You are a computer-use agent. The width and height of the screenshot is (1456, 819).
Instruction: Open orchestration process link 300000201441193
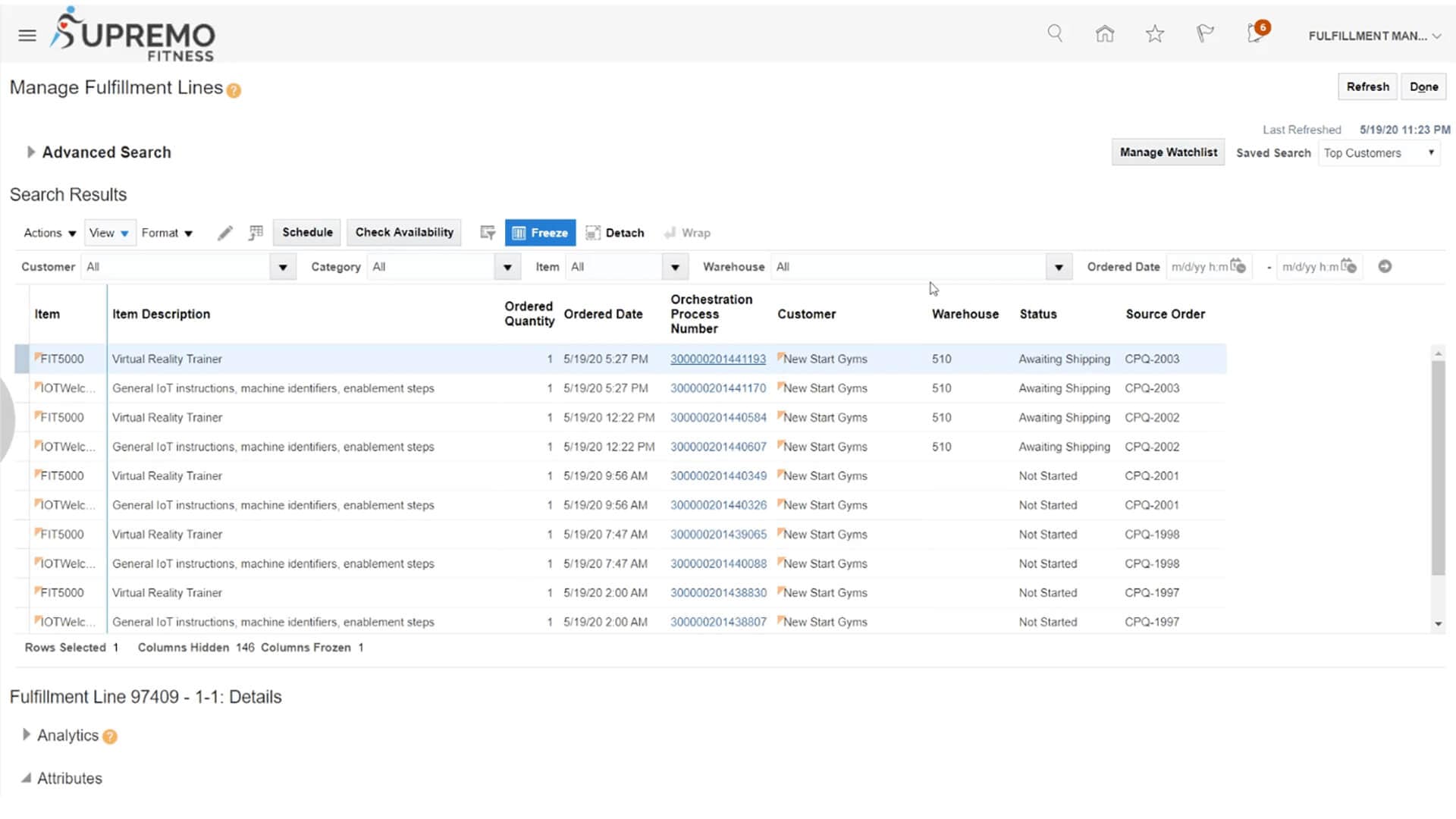718,358
